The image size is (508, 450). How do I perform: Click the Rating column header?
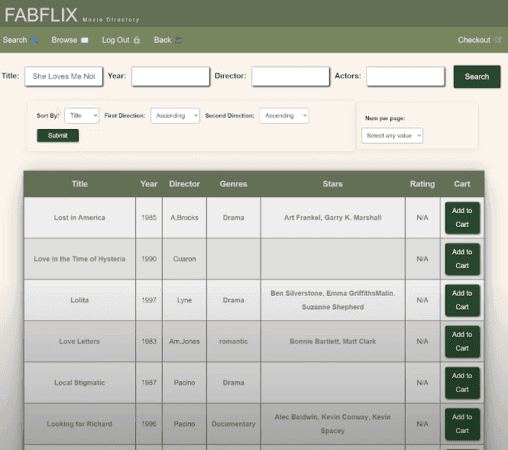(422, 184)
